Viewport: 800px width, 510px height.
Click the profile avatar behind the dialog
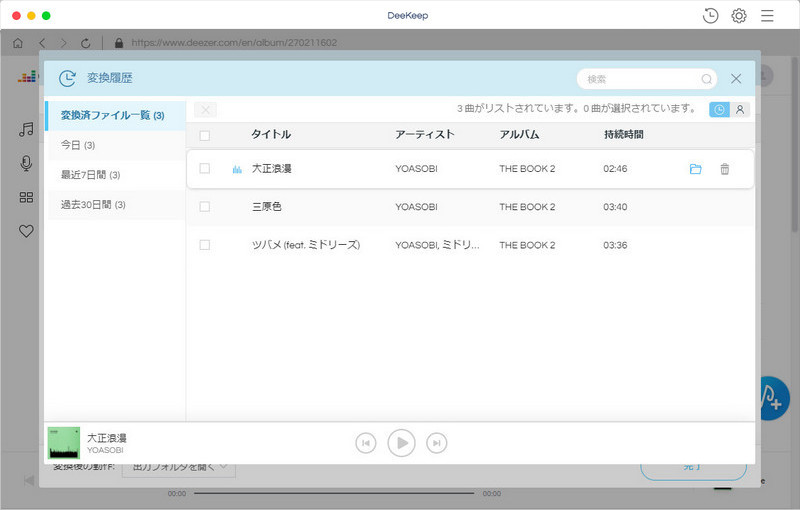764,76
